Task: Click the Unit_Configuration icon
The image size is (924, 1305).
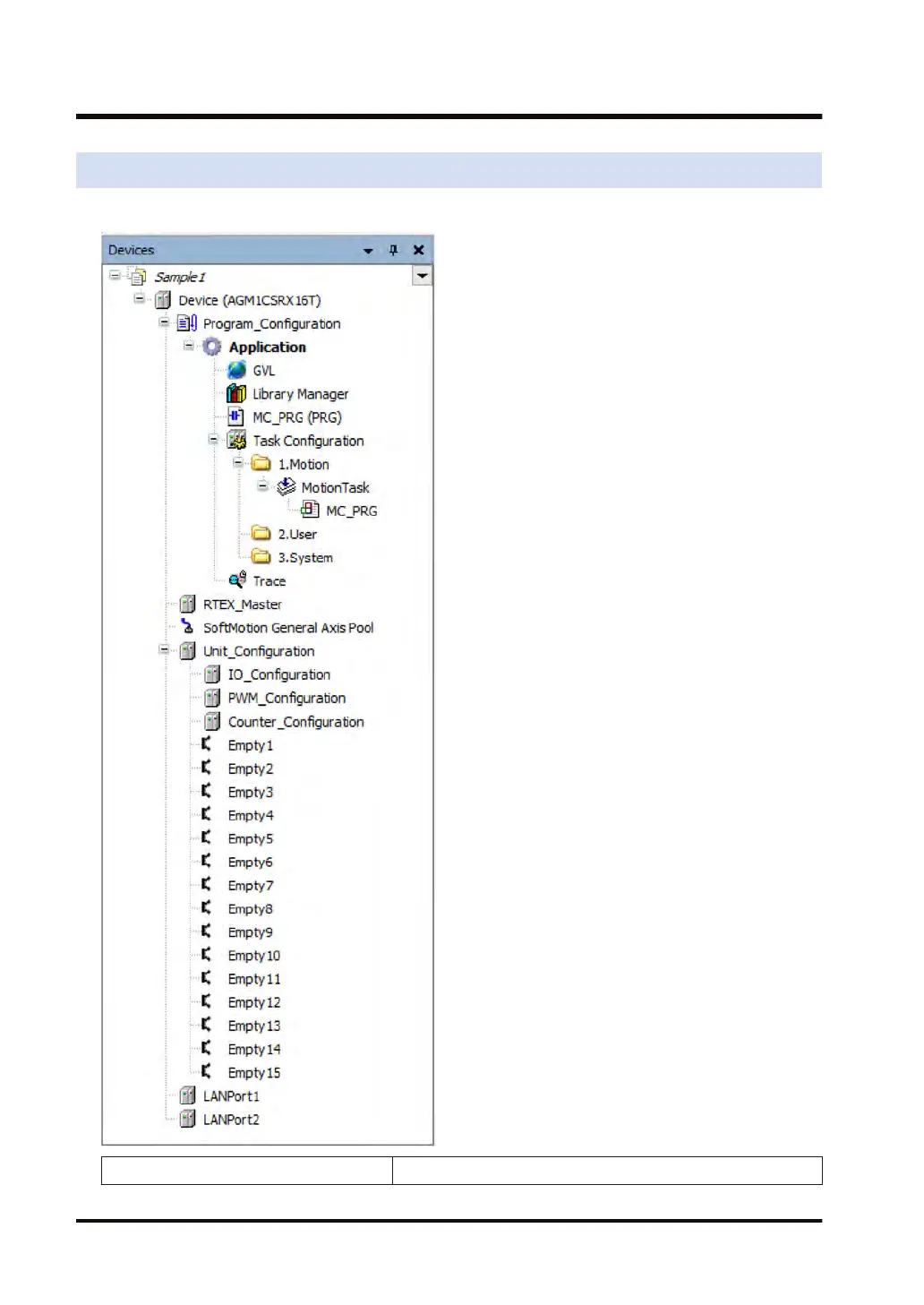Action: (x=187, y=650)
